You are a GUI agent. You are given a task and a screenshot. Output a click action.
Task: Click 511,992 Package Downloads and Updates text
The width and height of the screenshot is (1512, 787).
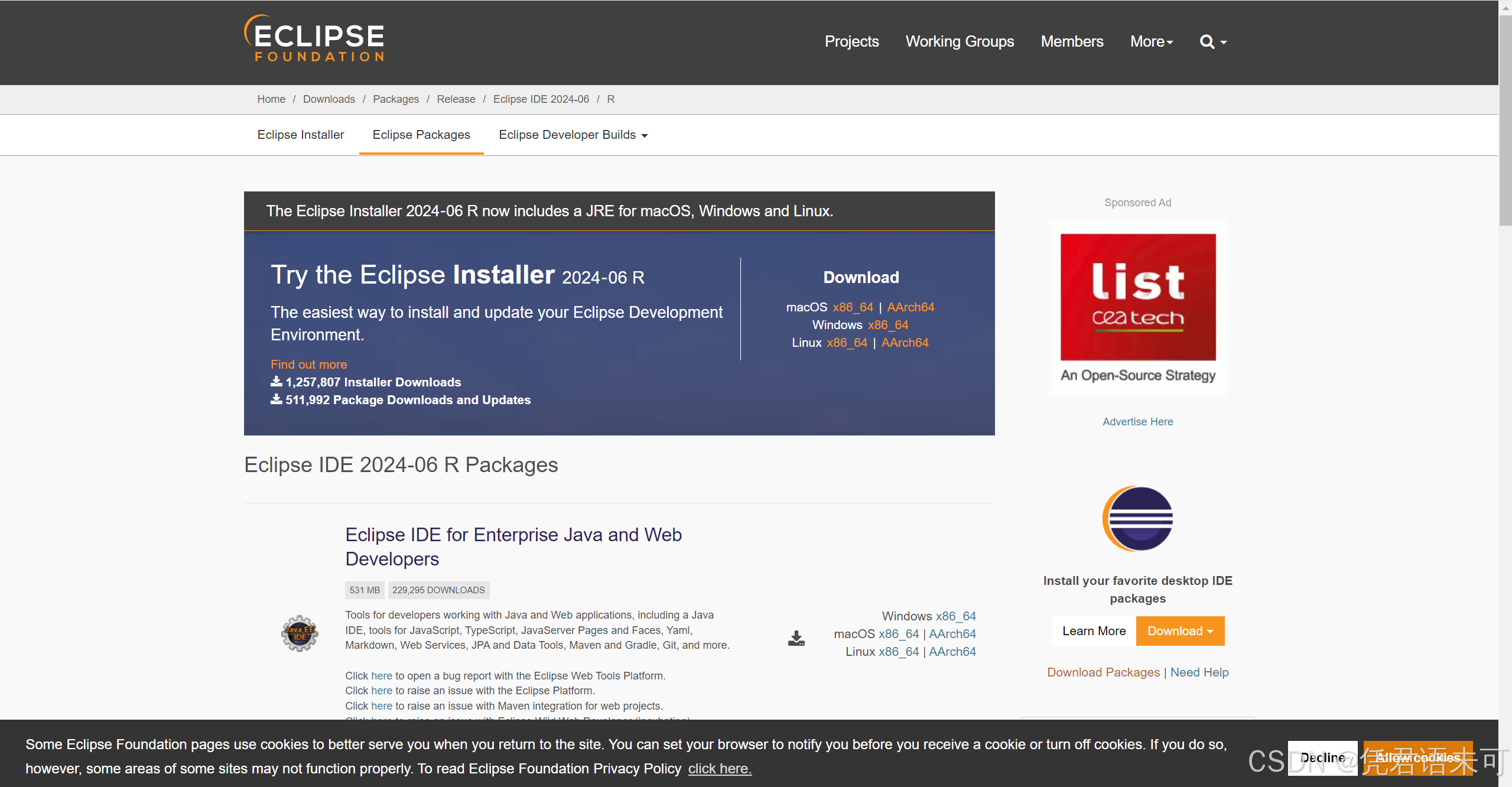tap(408, 400)
